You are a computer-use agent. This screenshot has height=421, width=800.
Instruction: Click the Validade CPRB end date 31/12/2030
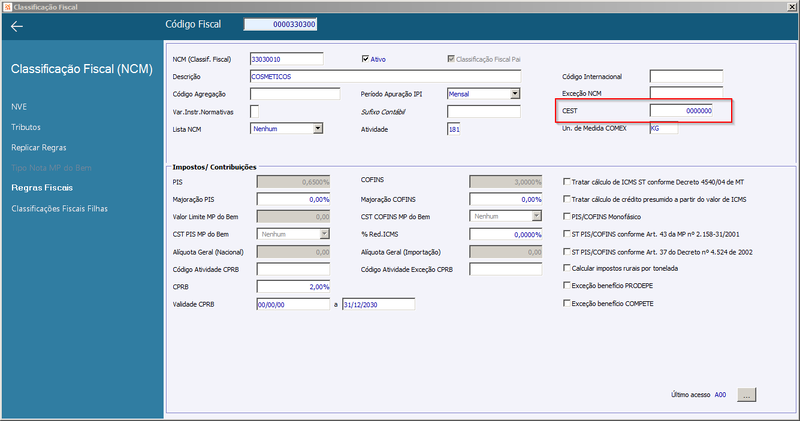pyautogui.click(x=378, y=304)
